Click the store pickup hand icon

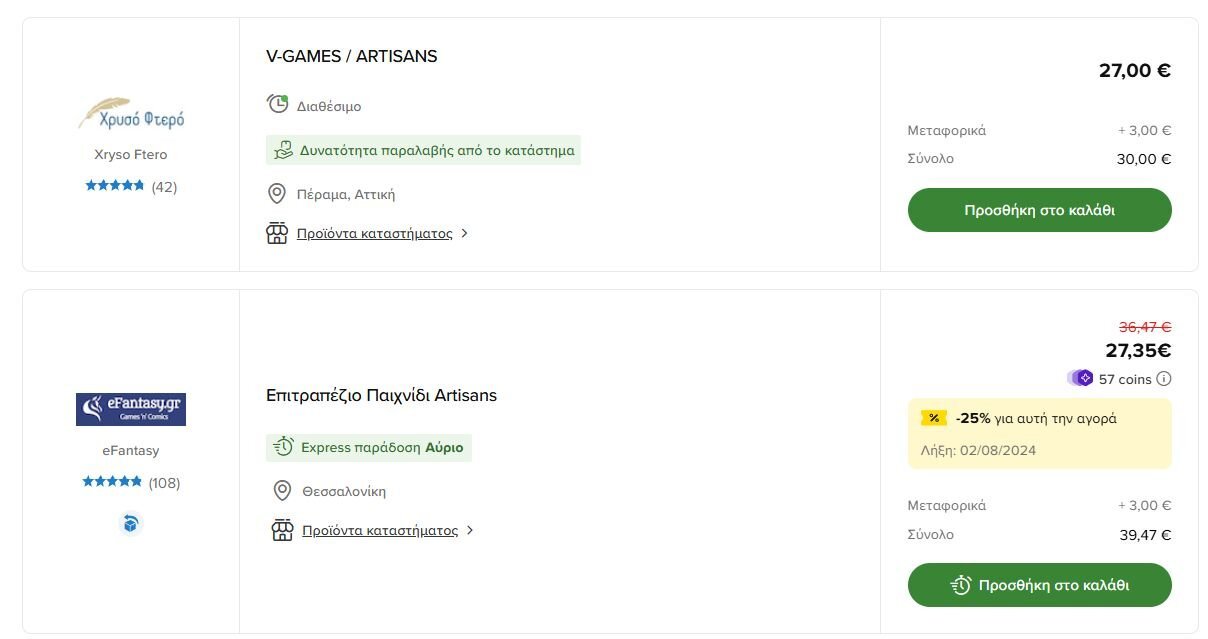(283, 150)
